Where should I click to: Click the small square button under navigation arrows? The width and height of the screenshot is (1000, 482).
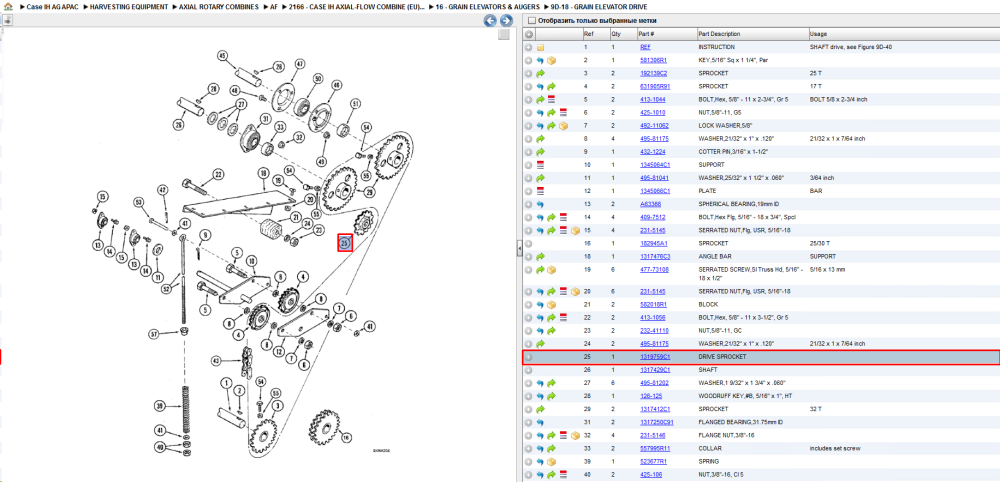pyautogui.click(x=504, y=34)
